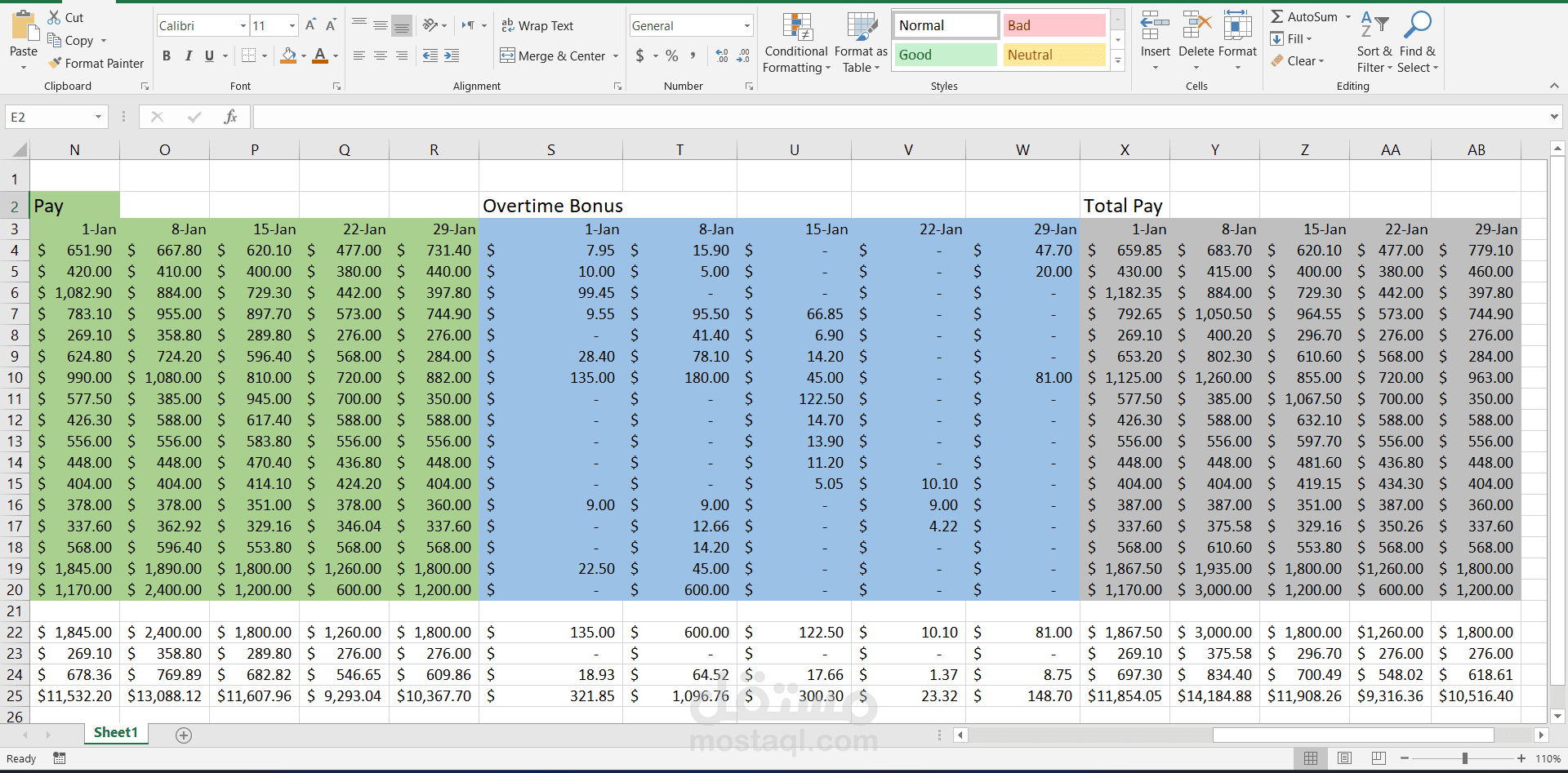Open Sort & Filter icon
The height and width of the screenshot is (773, 1568).
[x=1374, y=25]
